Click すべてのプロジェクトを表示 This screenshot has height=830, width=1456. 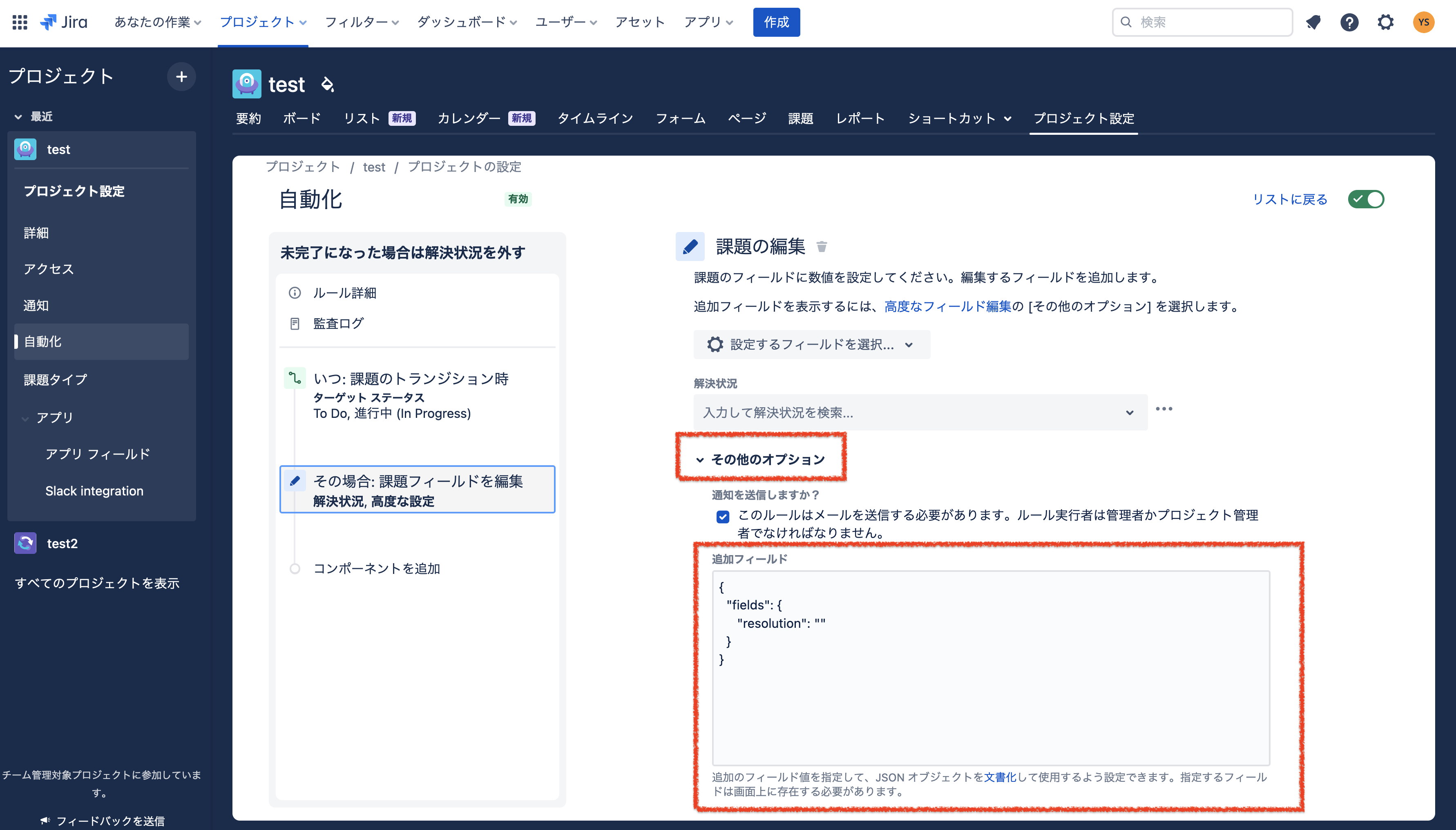tap(97, 582)
